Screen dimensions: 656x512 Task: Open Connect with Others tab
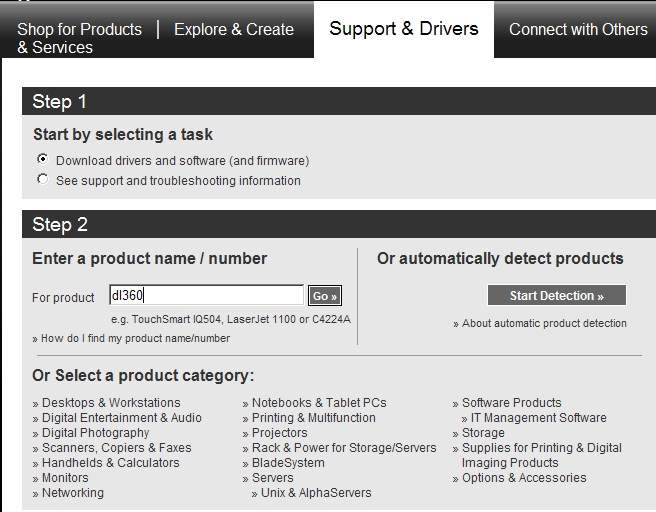click(x=578, y=29)
